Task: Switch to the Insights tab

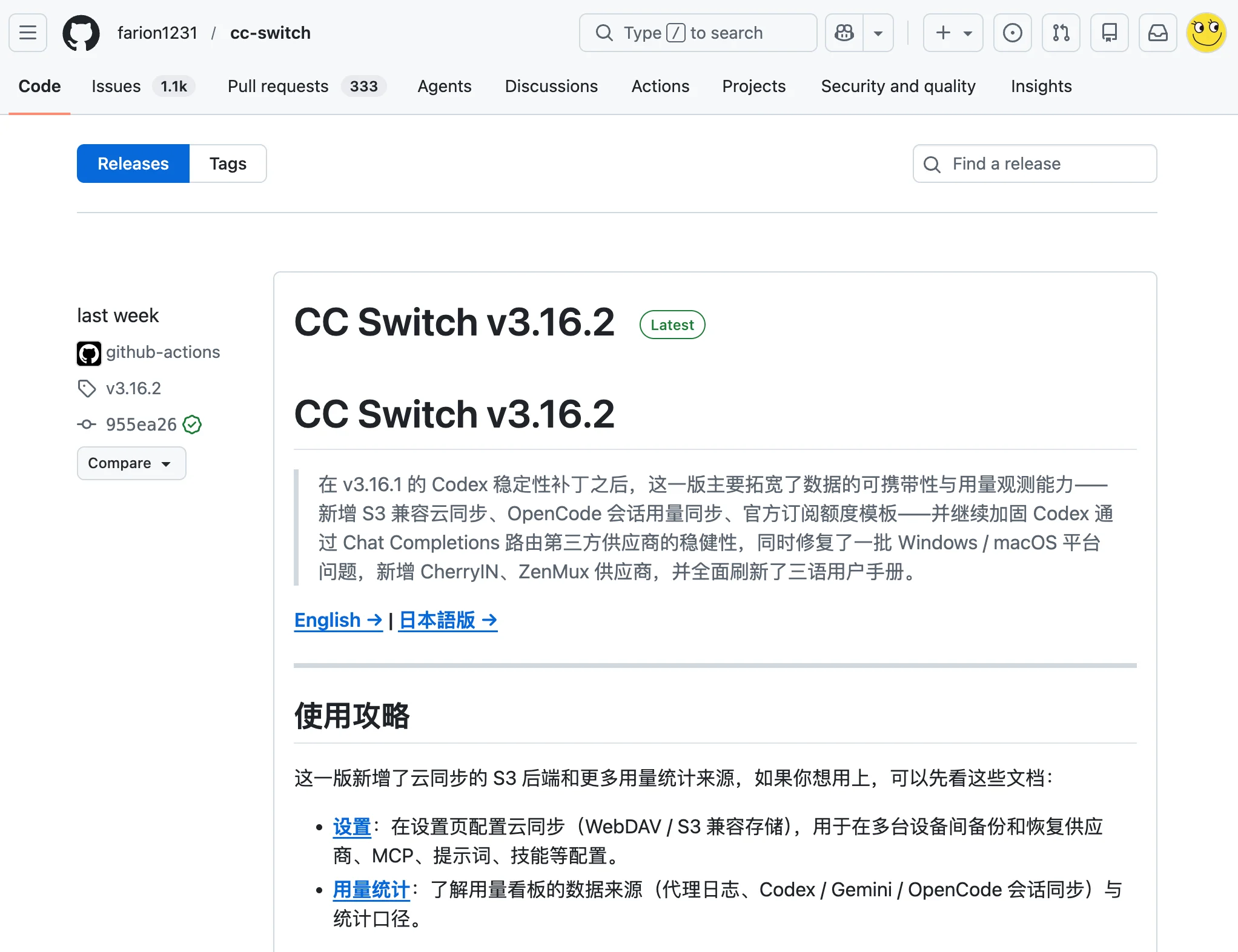Action: [1041, 86]
